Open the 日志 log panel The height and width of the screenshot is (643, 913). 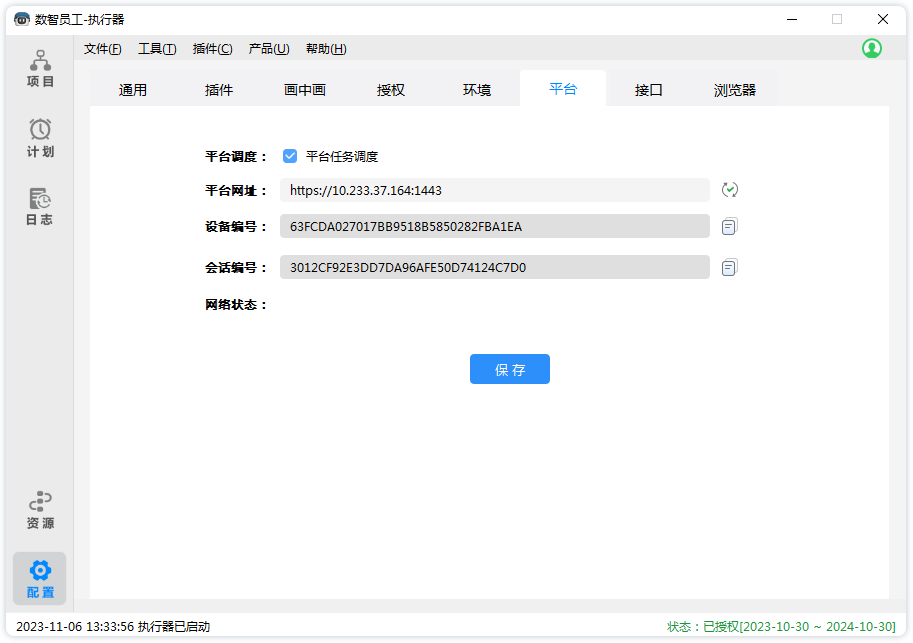40,207
